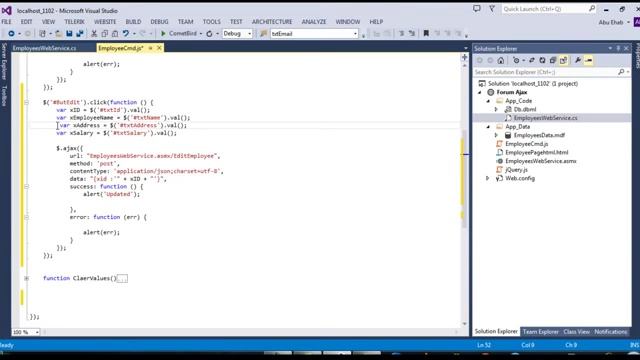Select EmployeesWebService.asmx in Solution Explorer
Screen dimensions: 640x360
541,161
